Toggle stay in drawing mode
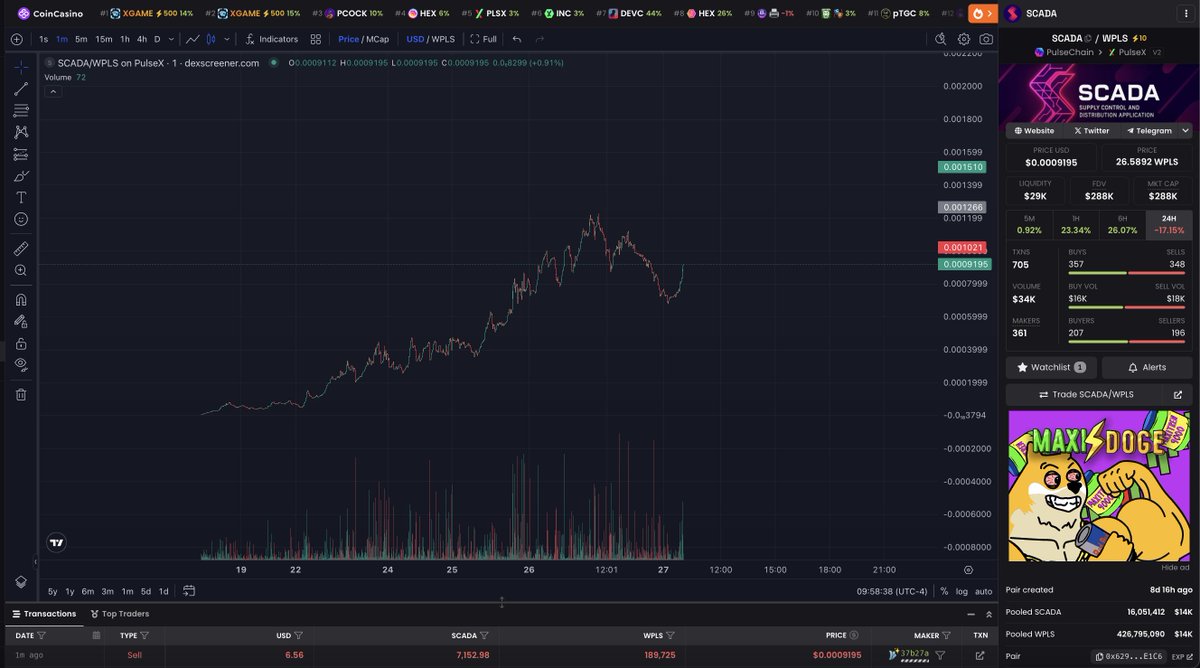Viewport: 1200px width, 668px height. [x=21, y=321]
